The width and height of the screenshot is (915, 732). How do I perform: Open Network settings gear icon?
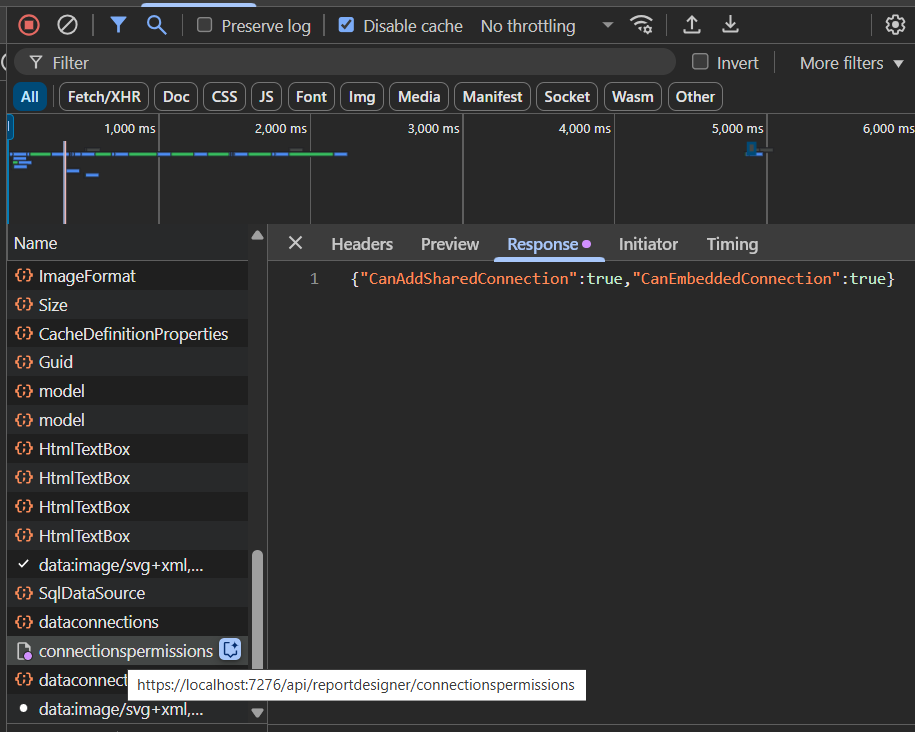click(x=894, y=25)
